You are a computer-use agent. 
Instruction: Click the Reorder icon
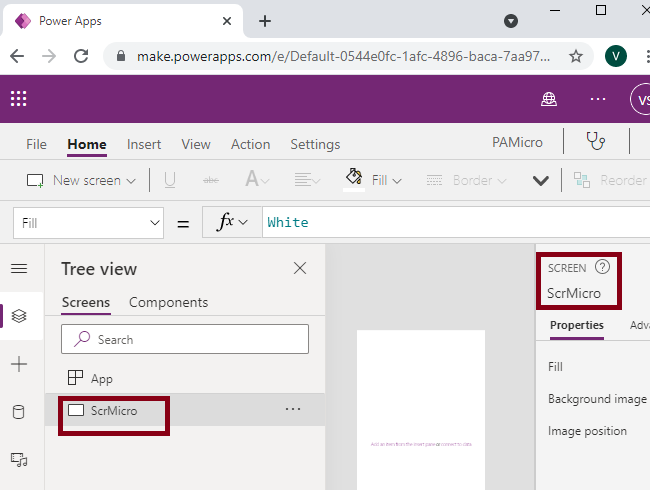(x=582, y=180)
